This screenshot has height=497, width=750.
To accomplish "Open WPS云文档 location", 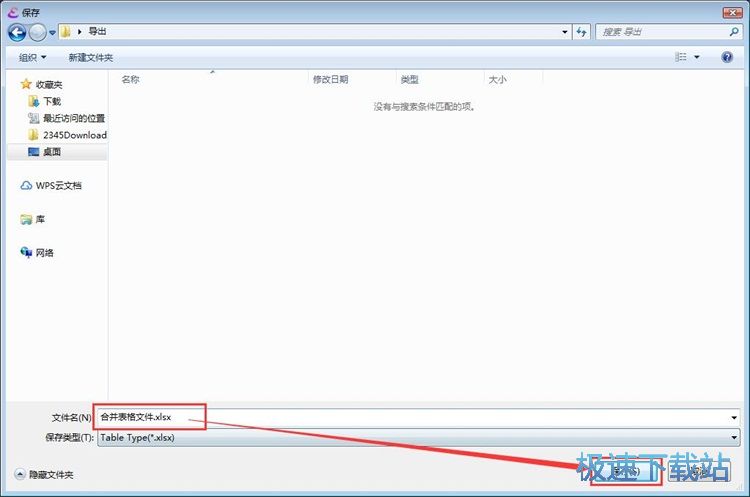I will click(58, 186).
